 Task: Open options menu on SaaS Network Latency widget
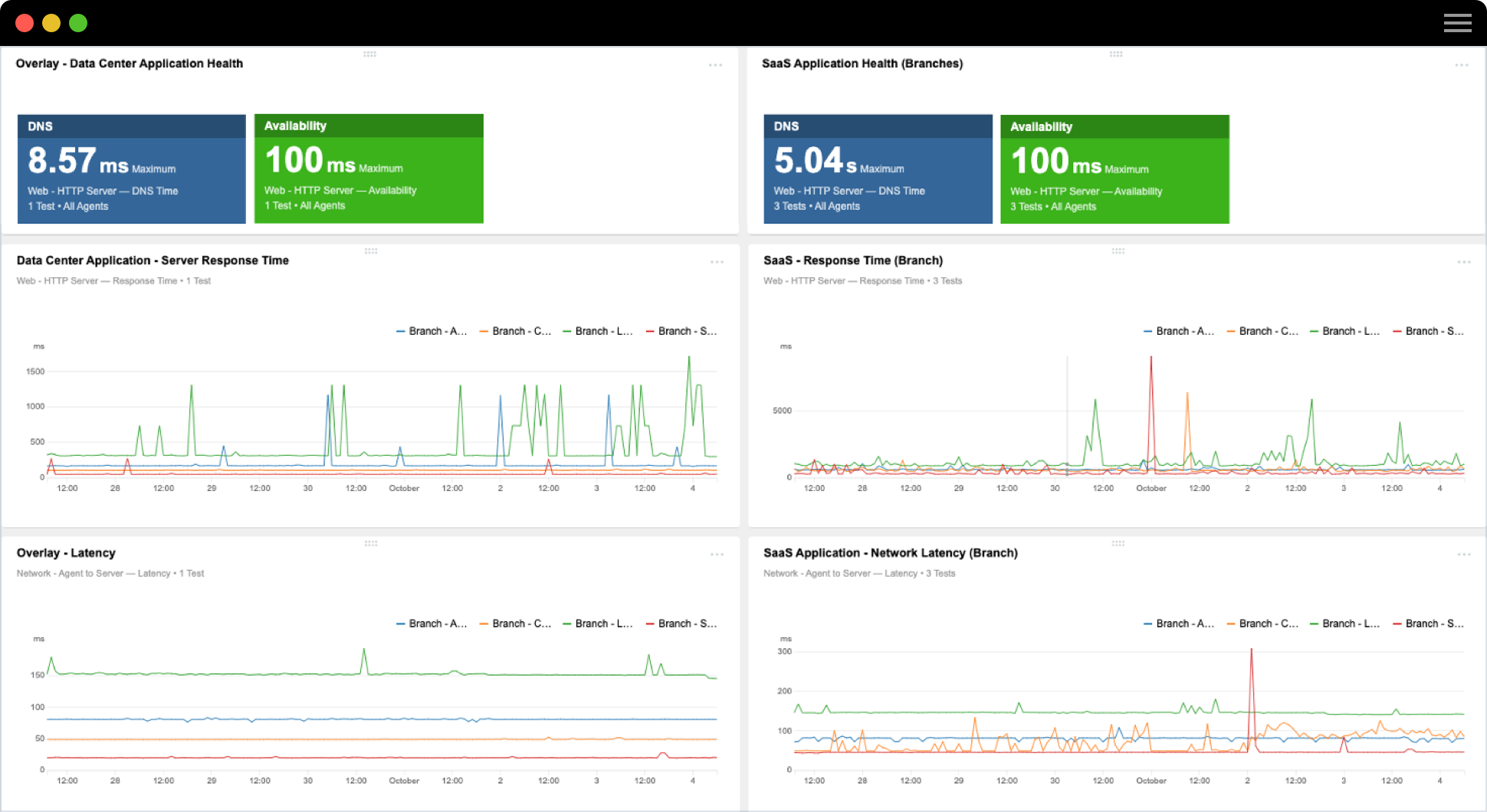pyautogui.click(x=1462, y=555)
